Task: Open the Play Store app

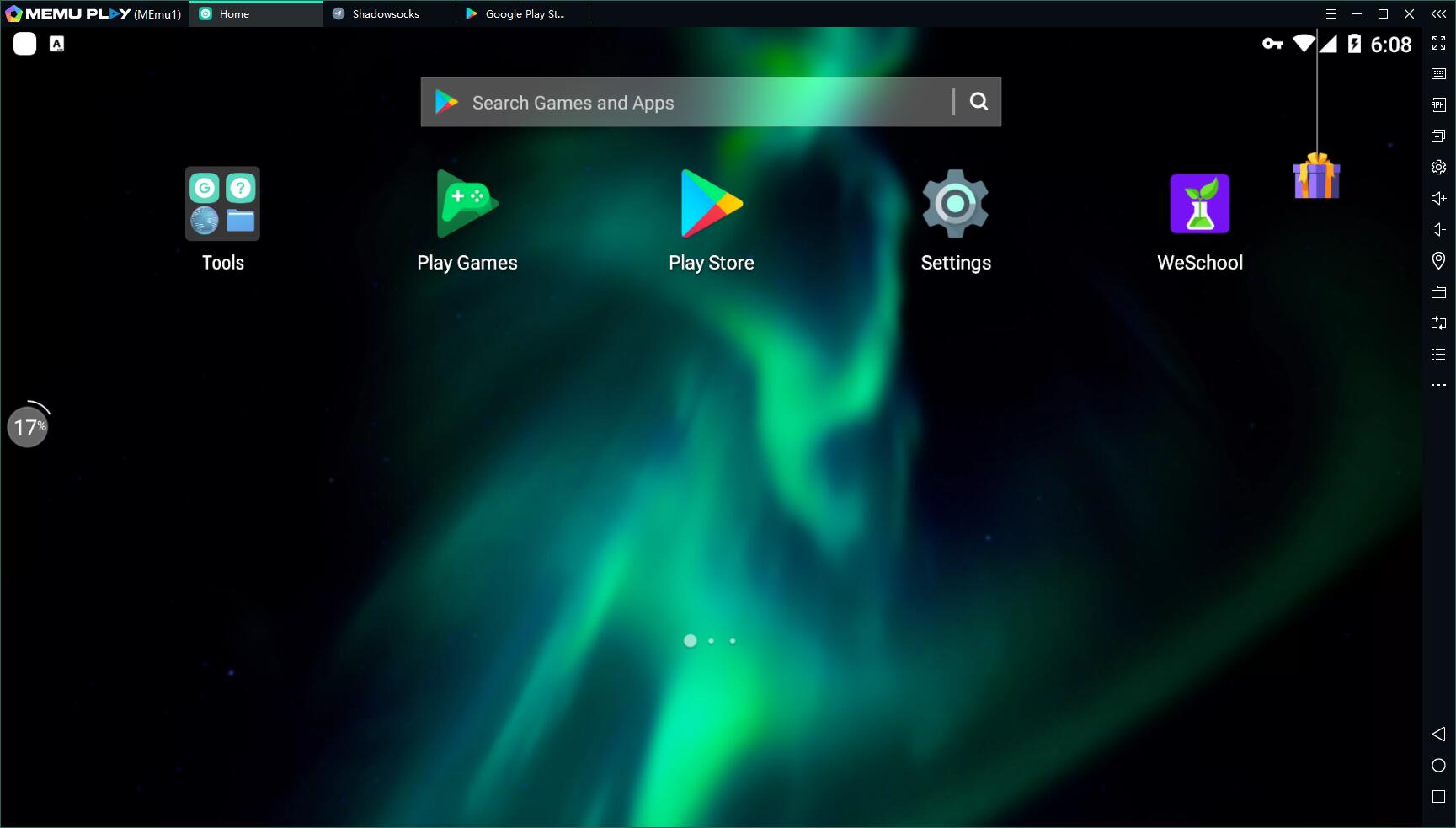Action: coord(711,205)
